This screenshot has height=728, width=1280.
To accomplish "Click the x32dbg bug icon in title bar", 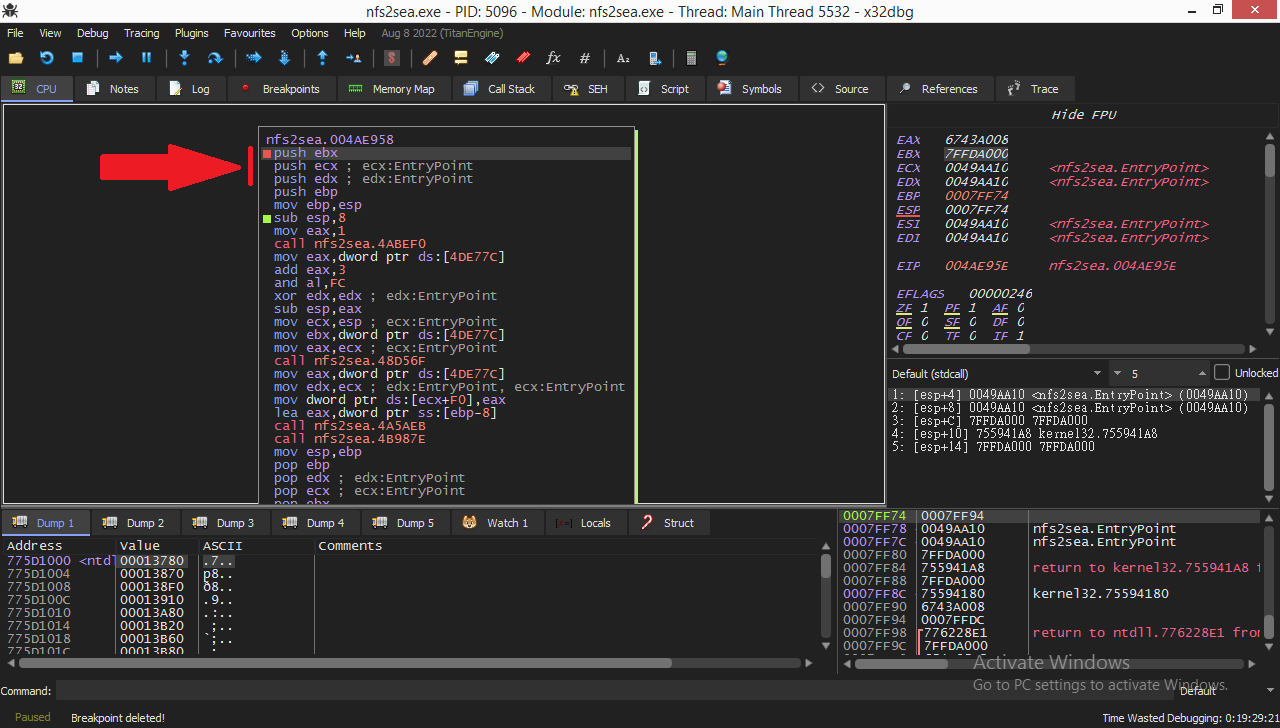I will (11, 11).
